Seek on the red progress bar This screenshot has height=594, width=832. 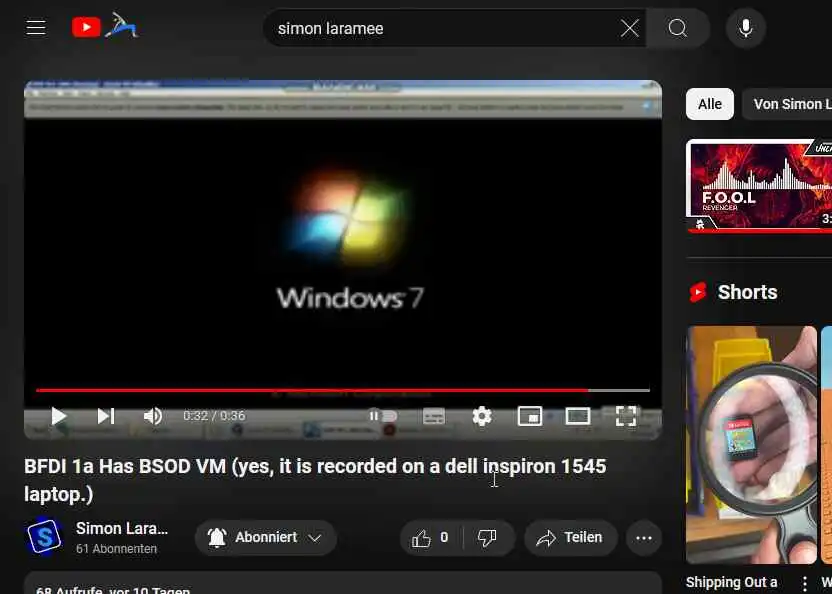(x=343, y=390)
